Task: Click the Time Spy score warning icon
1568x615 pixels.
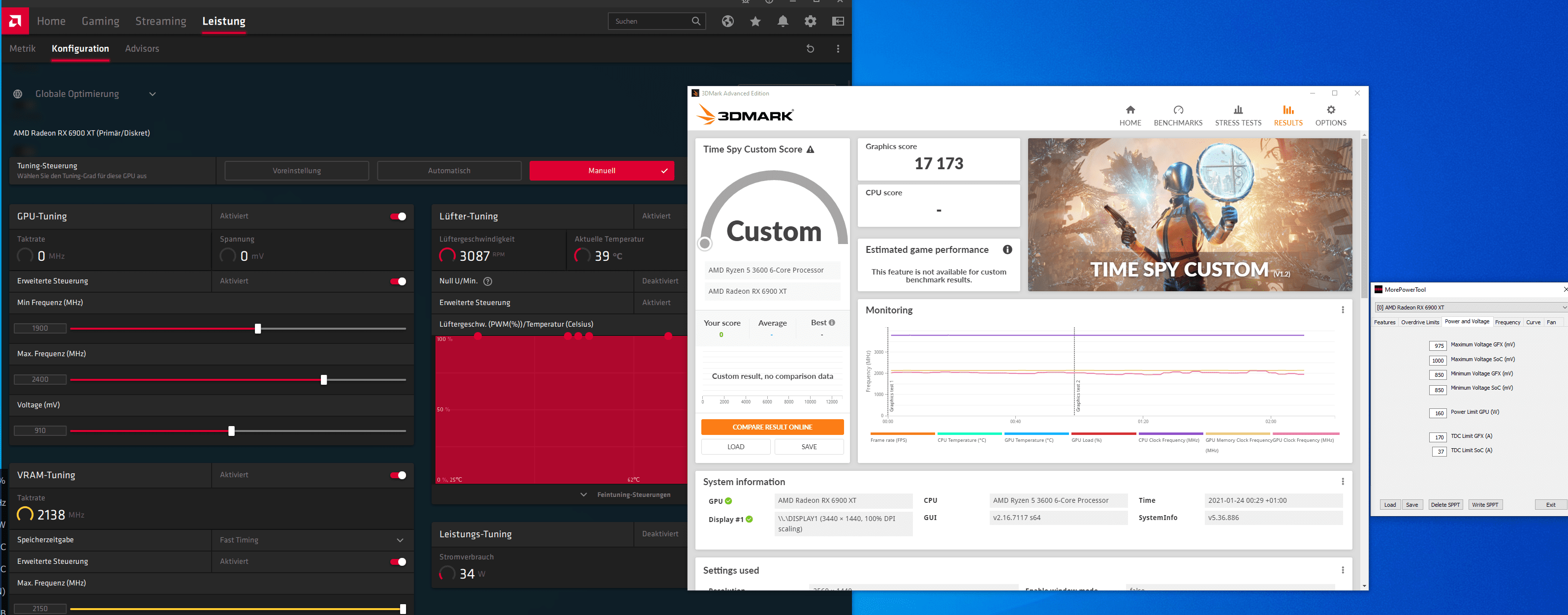Action: click(810, 150)
